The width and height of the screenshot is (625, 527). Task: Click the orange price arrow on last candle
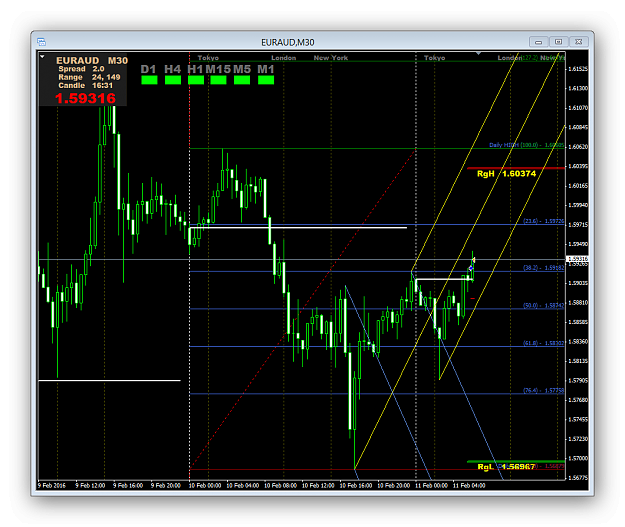point(474,260)
